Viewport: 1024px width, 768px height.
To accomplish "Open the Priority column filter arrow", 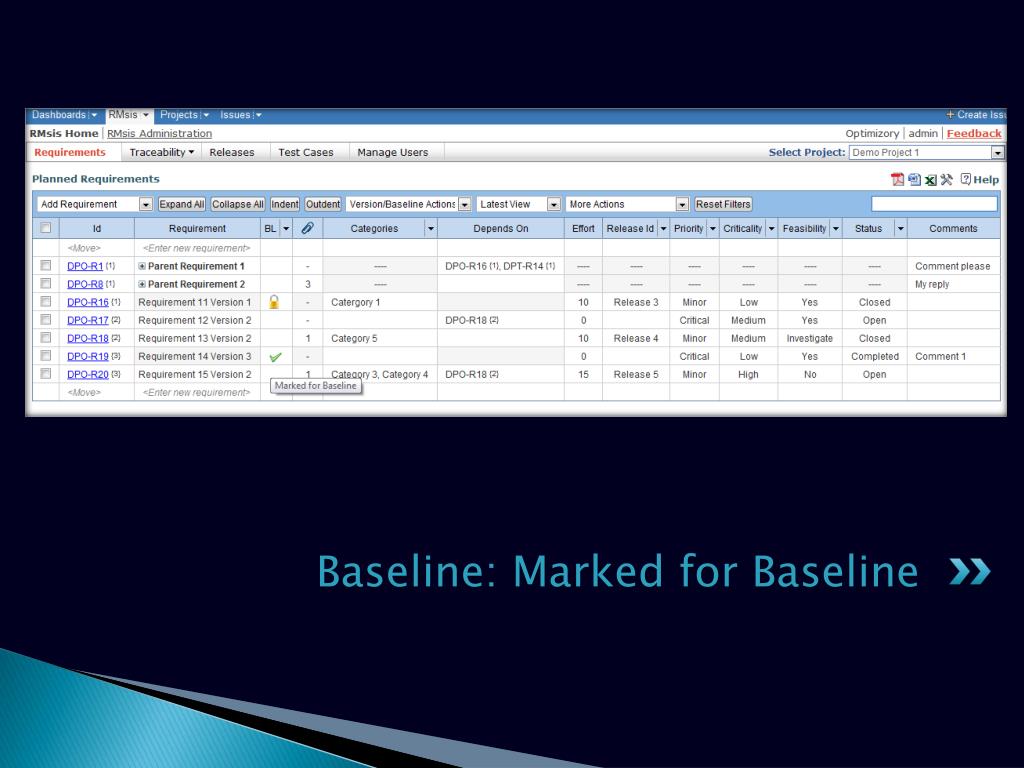I will tap(713, 229).
